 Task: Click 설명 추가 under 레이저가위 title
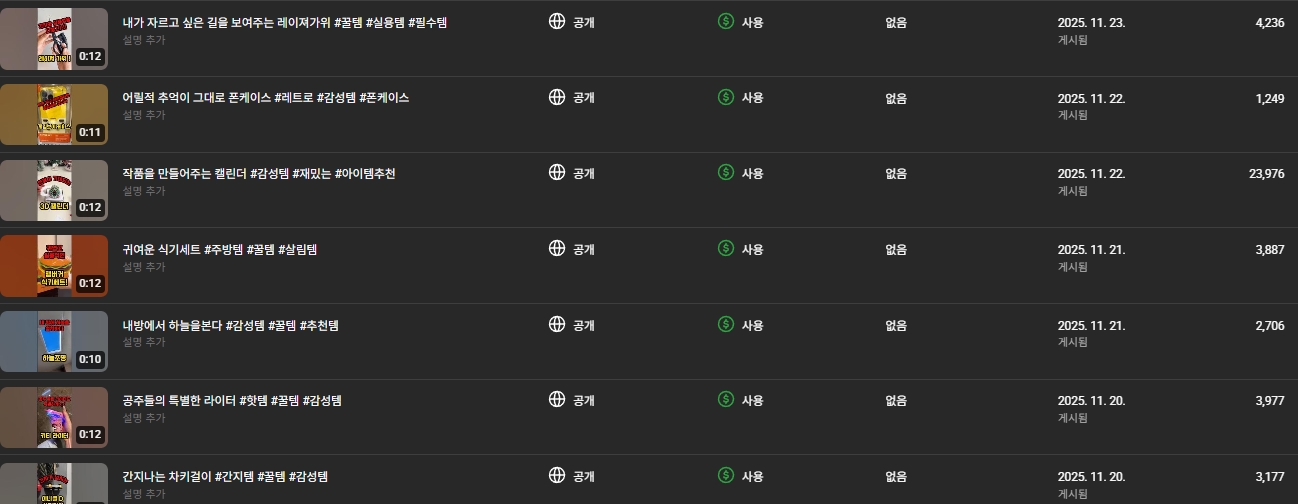point(144,40)
